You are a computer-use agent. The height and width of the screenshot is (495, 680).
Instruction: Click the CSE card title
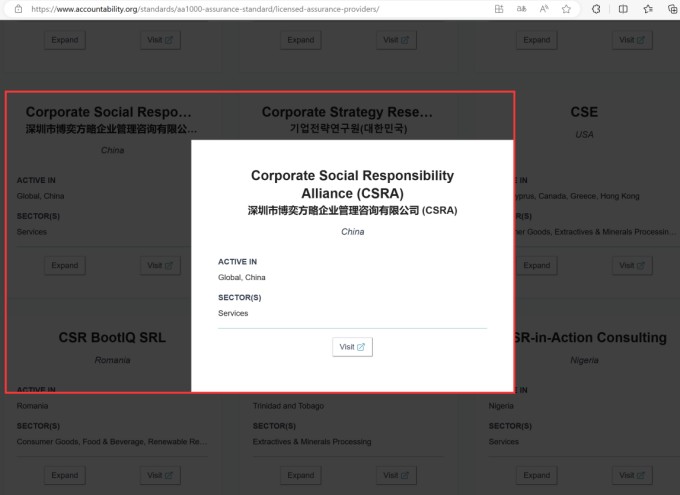584,112
